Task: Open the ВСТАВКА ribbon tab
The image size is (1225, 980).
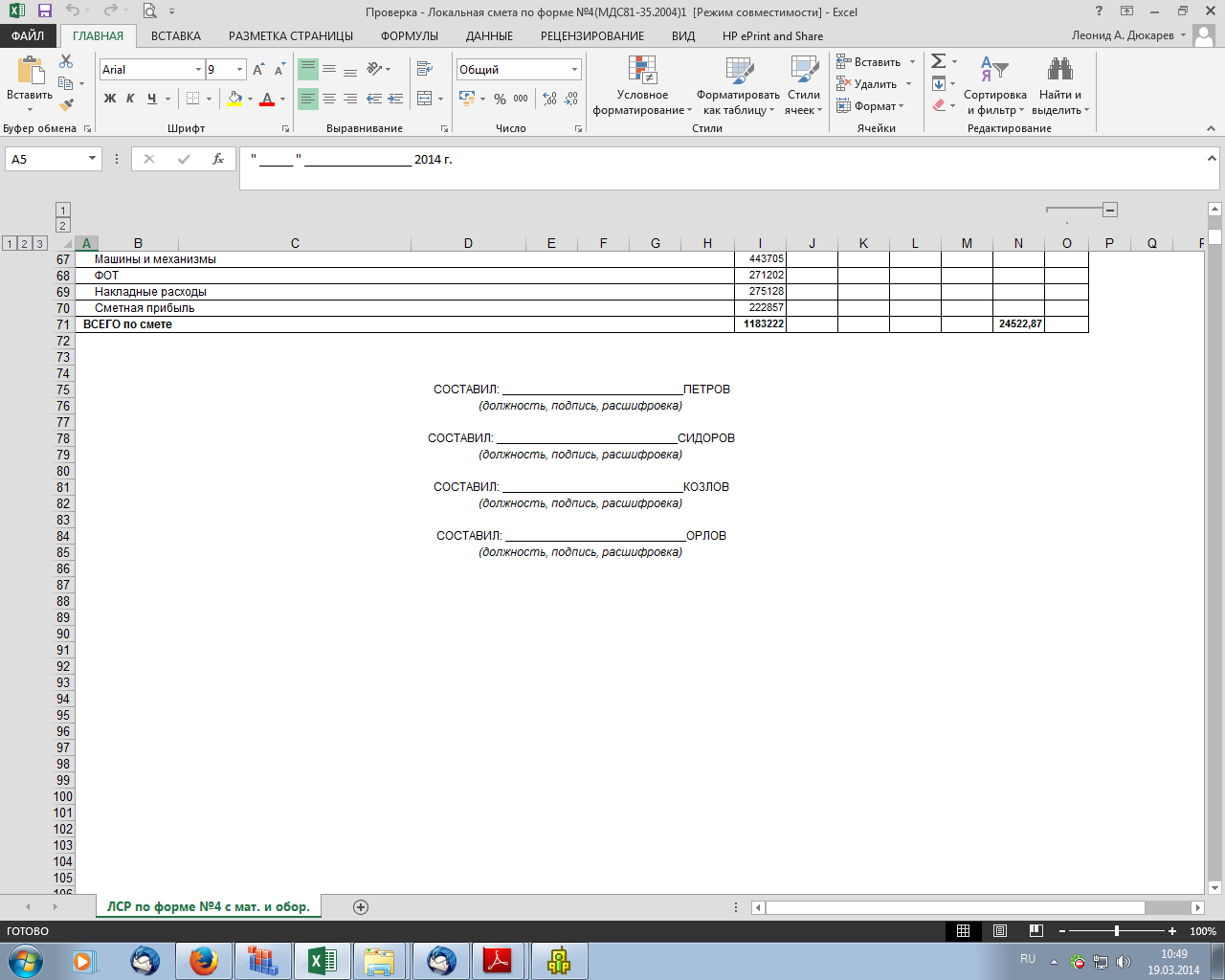Action: point(176,36)
